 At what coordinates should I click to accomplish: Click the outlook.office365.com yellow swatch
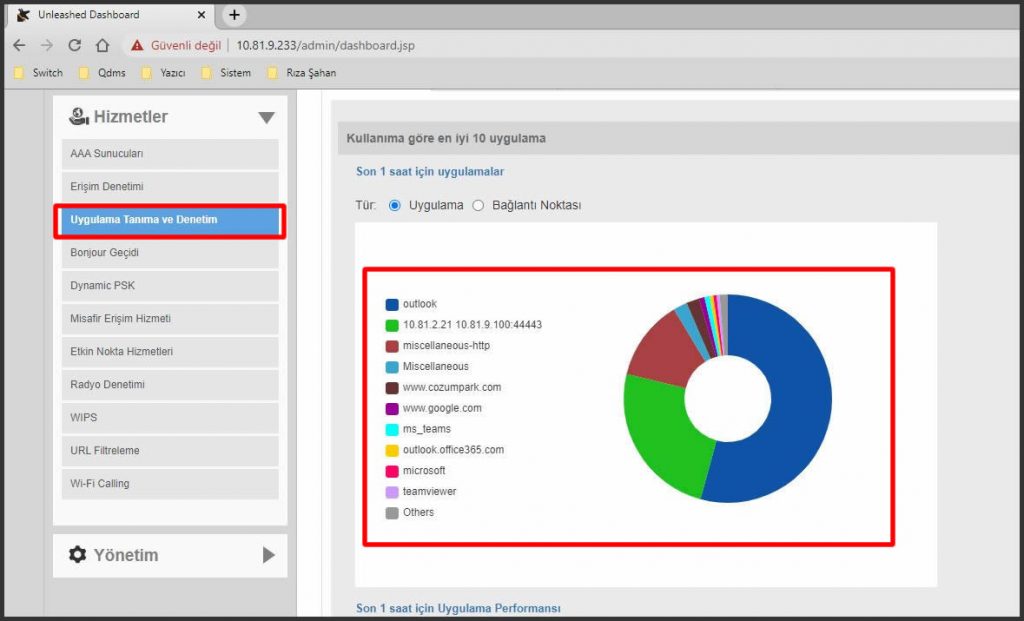click(x=392, y=451)
